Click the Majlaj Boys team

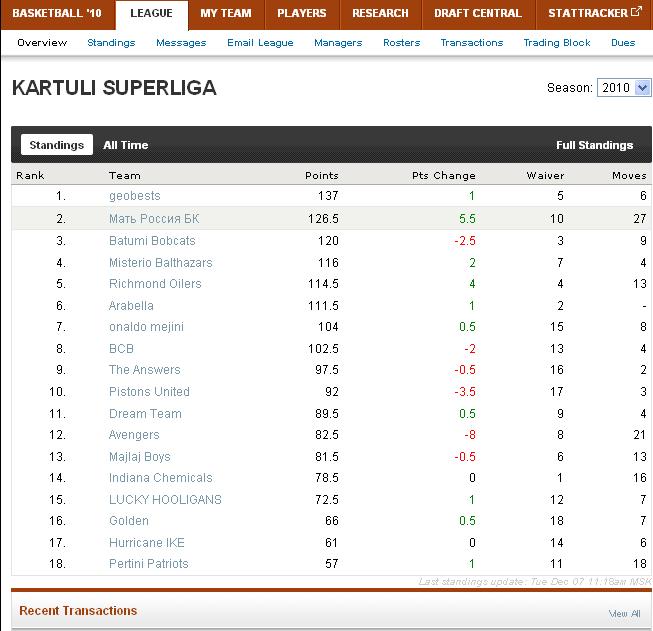[x=140, y=457]
